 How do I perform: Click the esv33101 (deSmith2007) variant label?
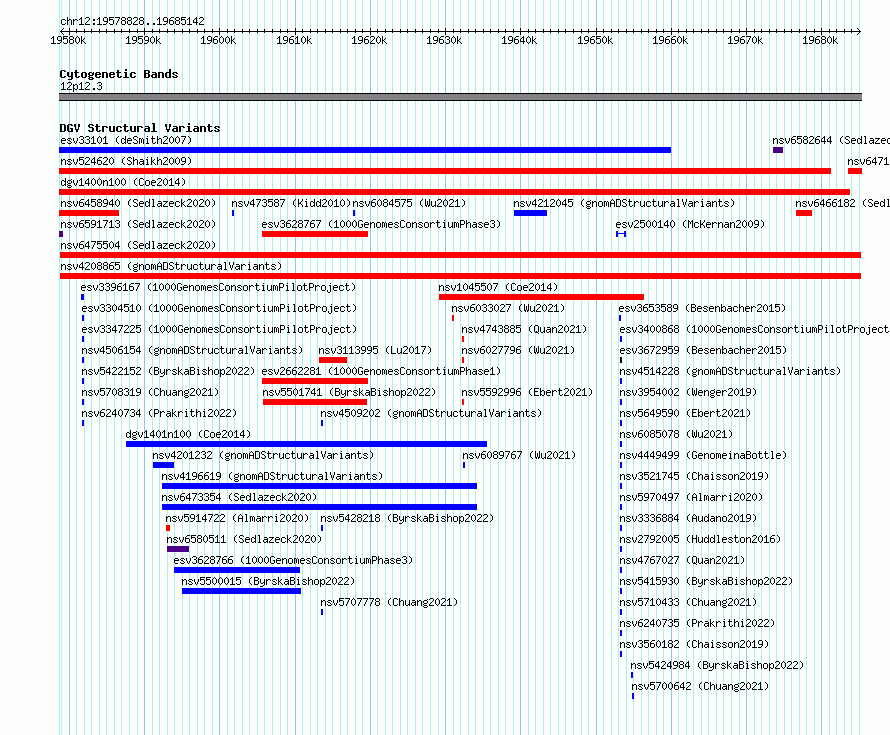(x=126, y=140)
